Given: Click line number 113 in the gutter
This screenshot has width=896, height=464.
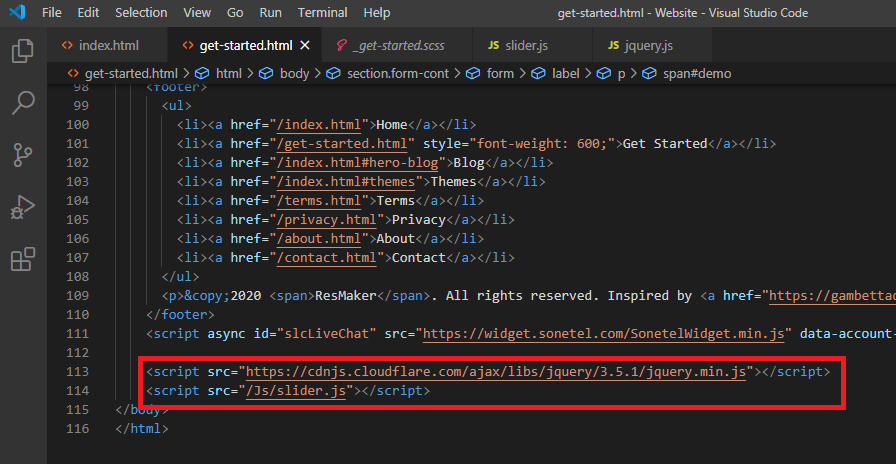Looking at the screenshot, I should [x=78, y=372].
